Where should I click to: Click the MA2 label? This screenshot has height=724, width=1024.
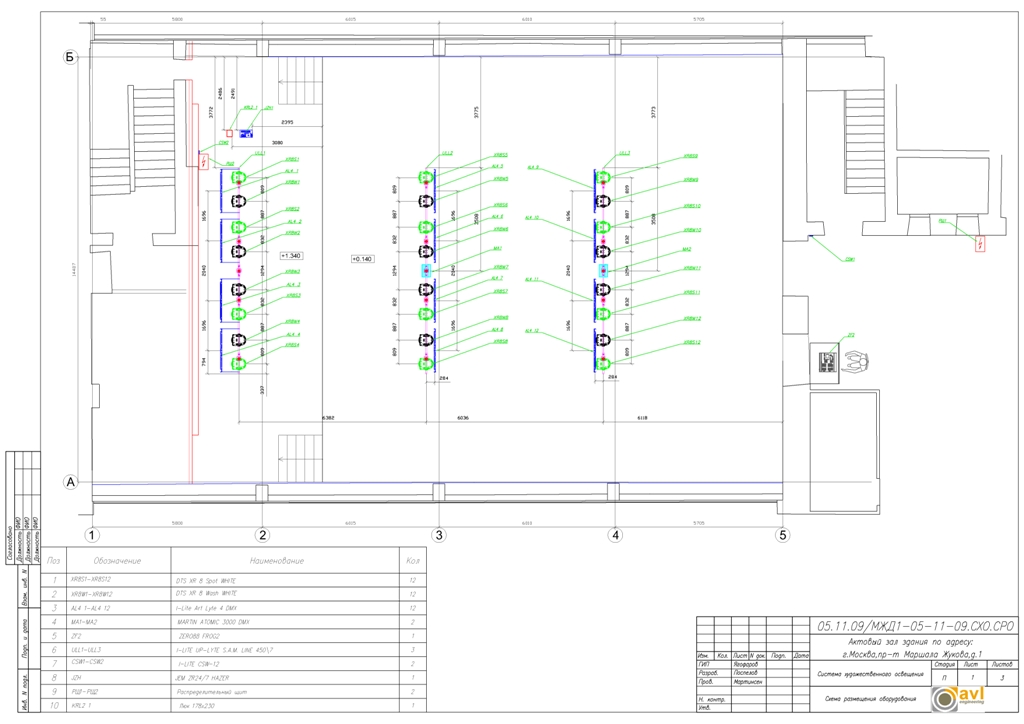687,249
